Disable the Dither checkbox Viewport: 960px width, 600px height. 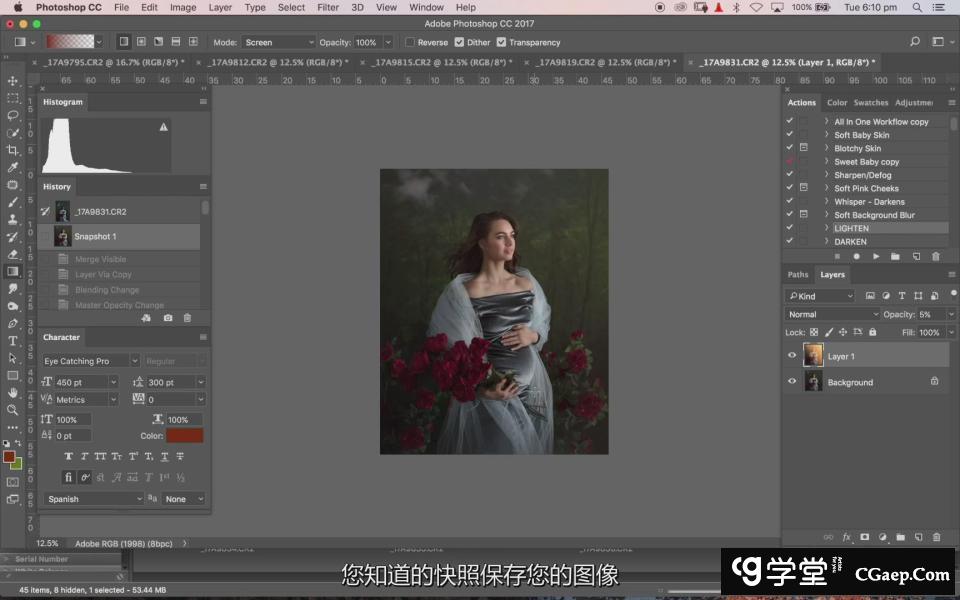[x=459, y=42]
